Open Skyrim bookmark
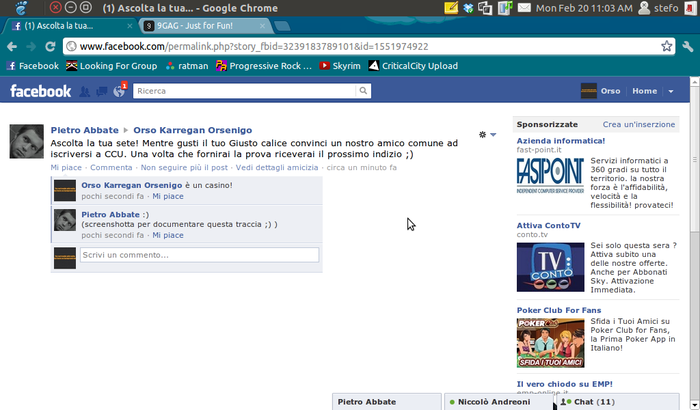 [340, 66]
